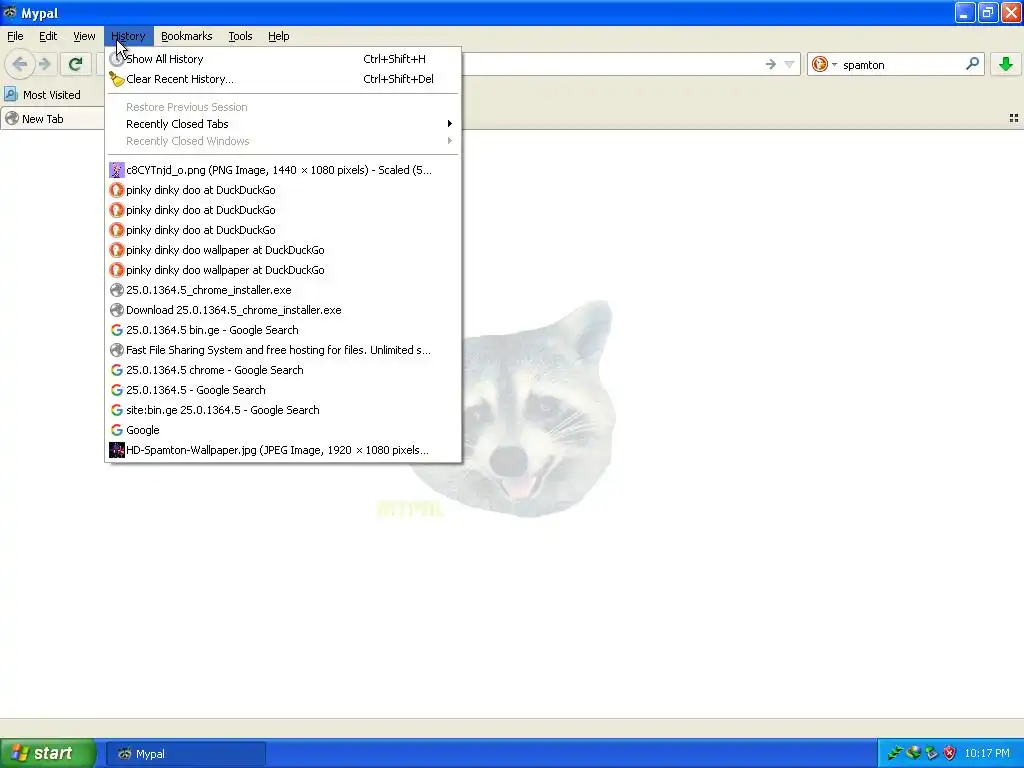
Task: Click the Mypal taskbar button
Action: point(186,754)
